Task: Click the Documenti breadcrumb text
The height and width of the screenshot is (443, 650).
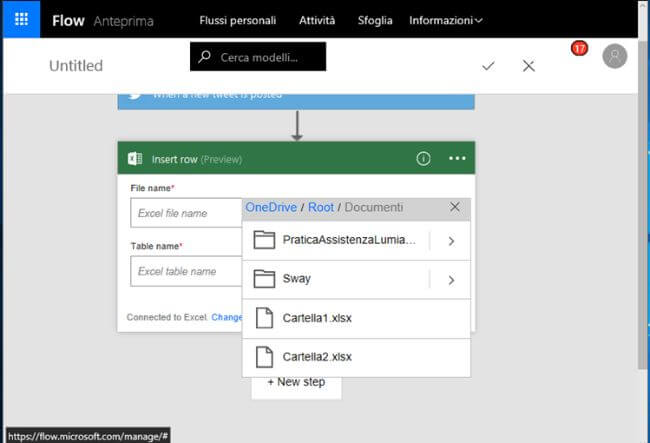Action: pos(374,207)
